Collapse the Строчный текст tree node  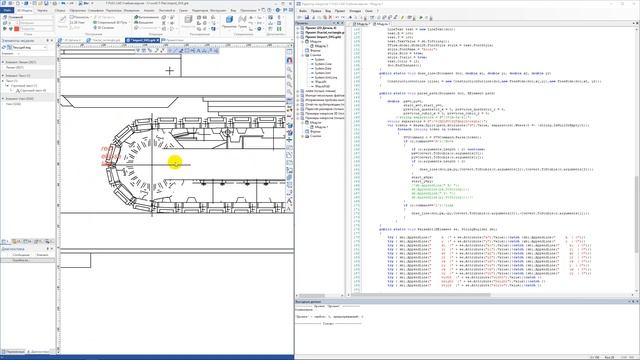click(7, 86)
